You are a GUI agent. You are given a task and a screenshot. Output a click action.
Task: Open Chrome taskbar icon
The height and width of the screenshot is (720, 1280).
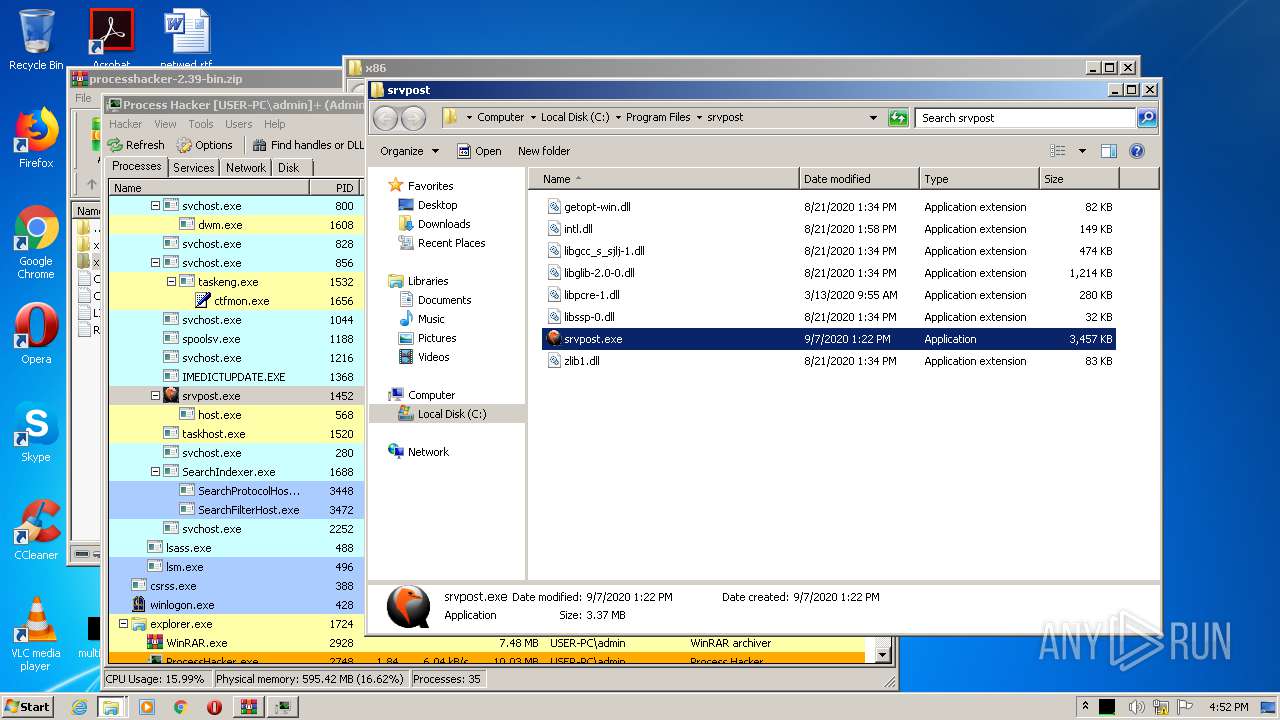(180, 707)
